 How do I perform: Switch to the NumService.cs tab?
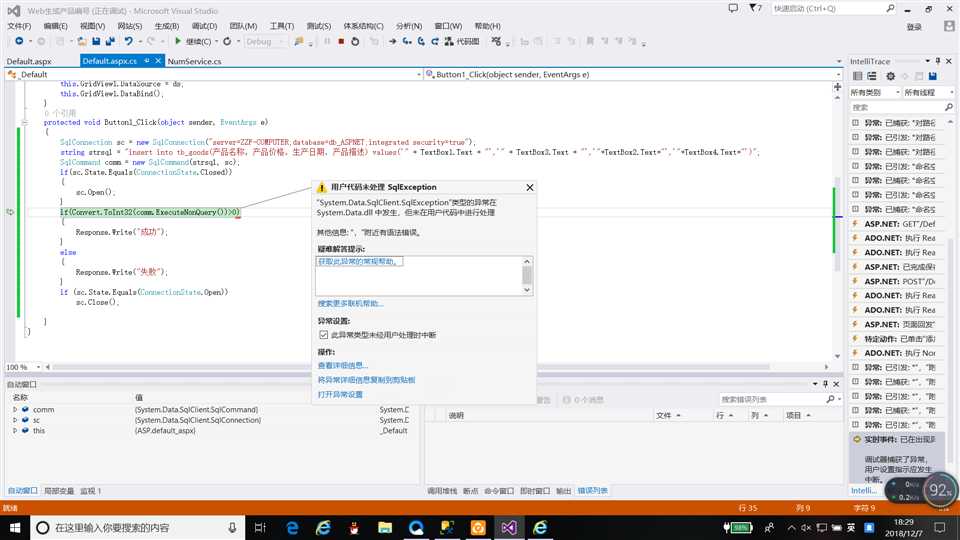[194, 61]
